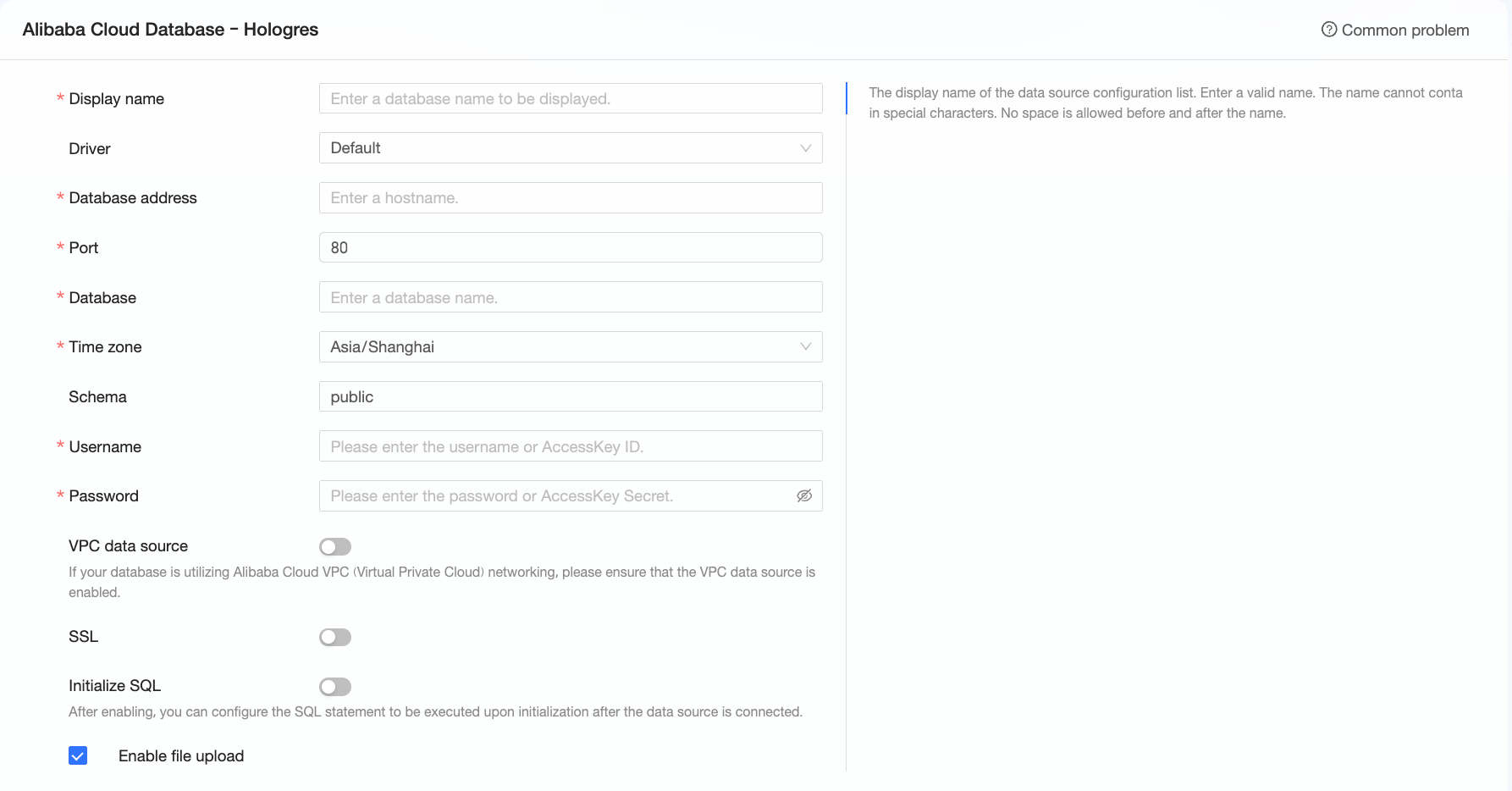Click the Enable file upload label
The image size is (1512, 791).
tap(181, 756)
